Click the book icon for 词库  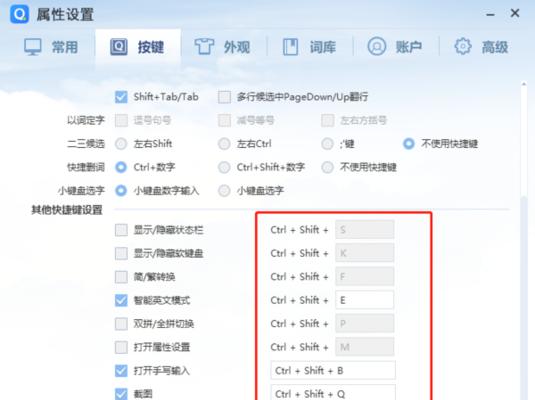290,47
